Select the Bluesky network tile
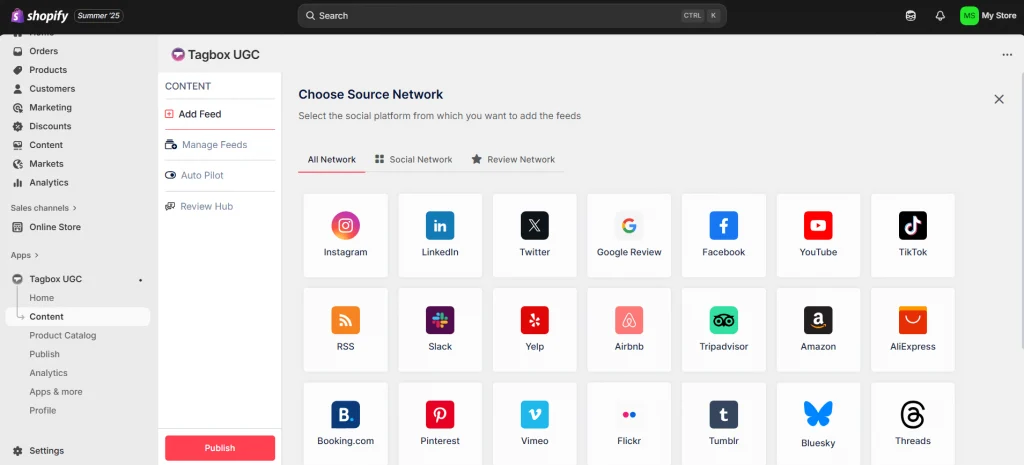The height and width of the screenshot is (465, 1024). (x=818, y=423)
